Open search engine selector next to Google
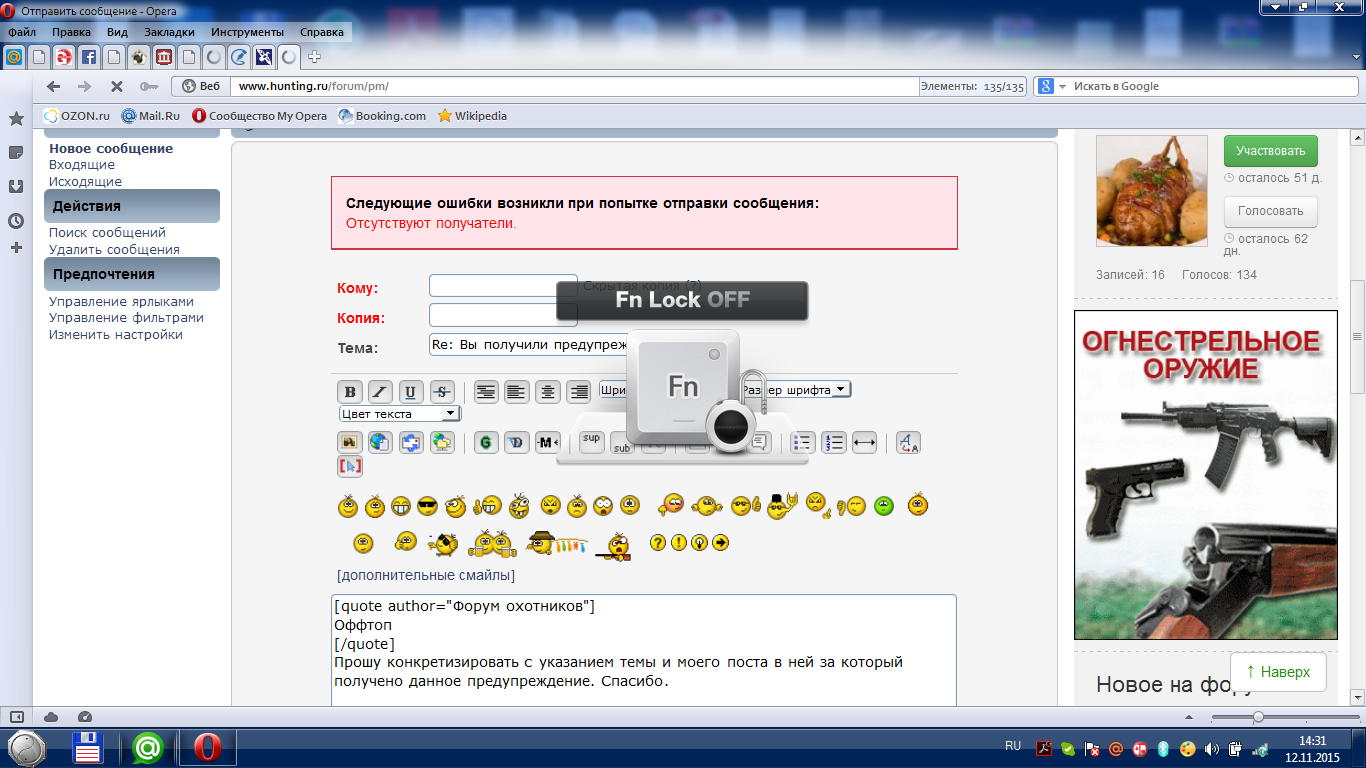 click(1062, 87)
